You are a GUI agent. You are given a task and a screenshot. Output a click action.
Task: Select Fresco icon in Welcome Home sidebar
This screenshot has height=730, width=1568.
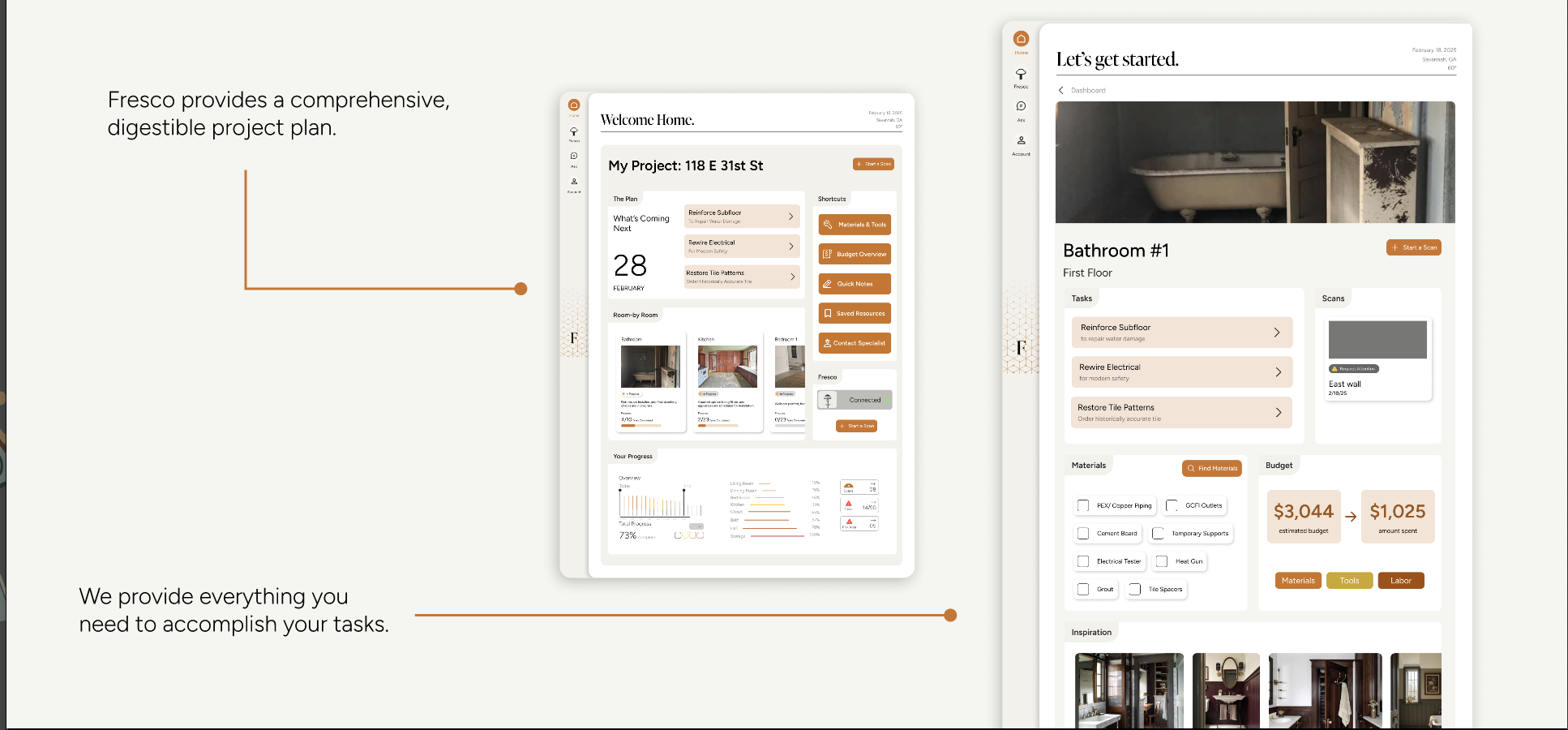[x=574, y=131]
